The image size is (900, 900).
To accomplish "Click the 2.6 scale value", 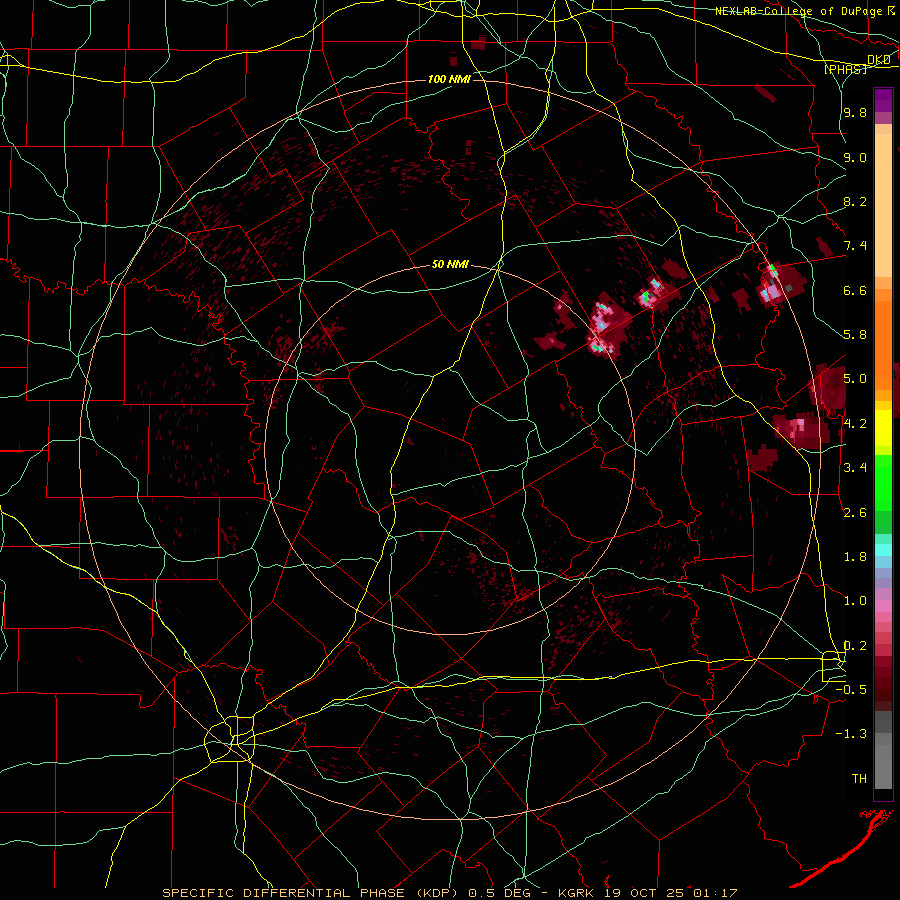I will (855, 513).
